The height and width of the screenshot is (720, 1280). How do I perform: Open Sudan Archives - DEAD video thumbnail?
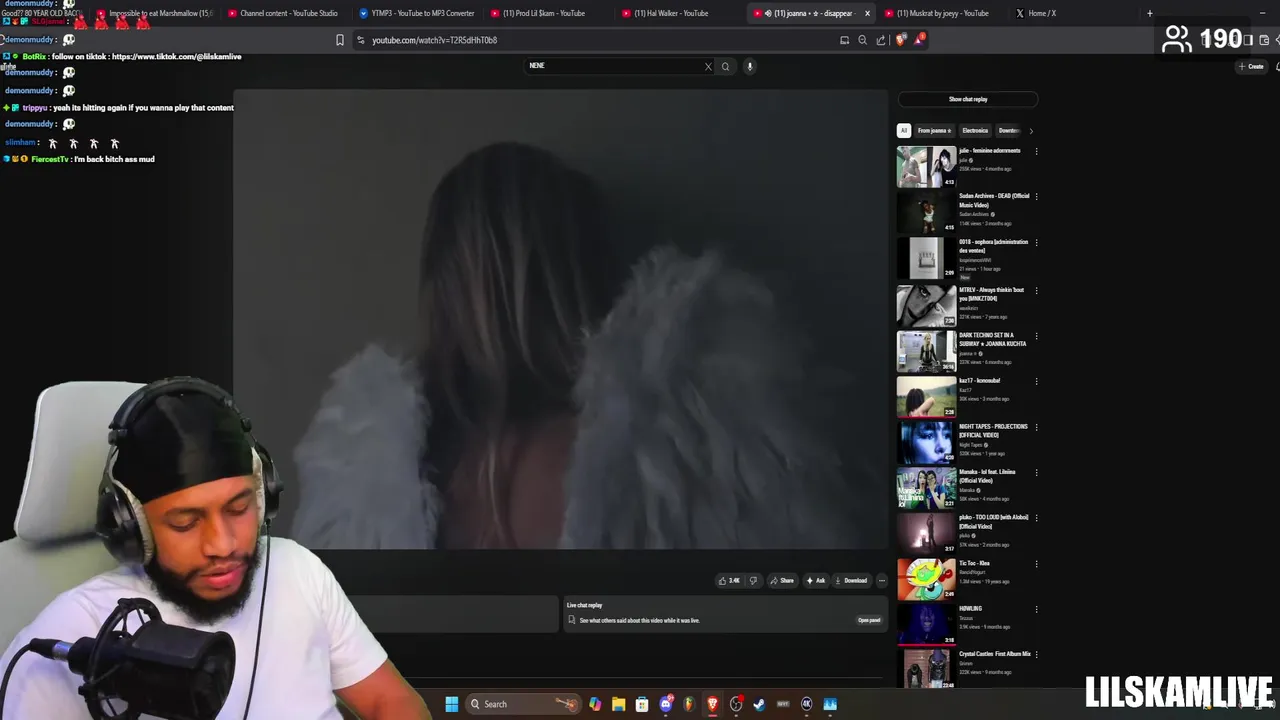(926, 213)
